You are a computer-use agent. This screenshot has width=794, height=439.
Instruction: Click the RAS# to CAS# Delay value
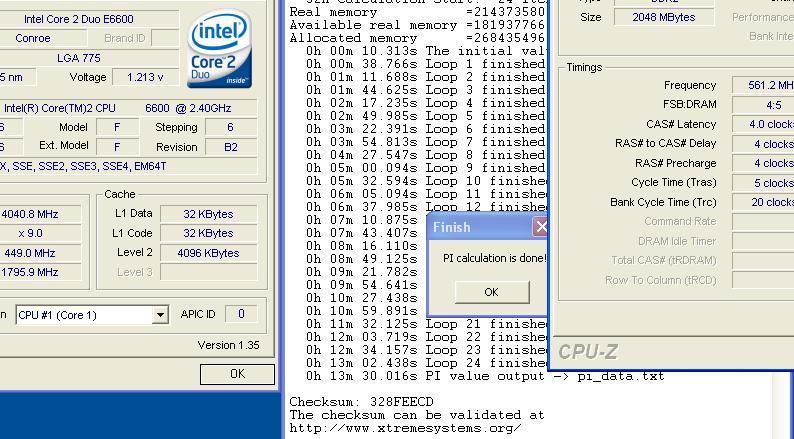pyautogui.click(x=763, y=144)
